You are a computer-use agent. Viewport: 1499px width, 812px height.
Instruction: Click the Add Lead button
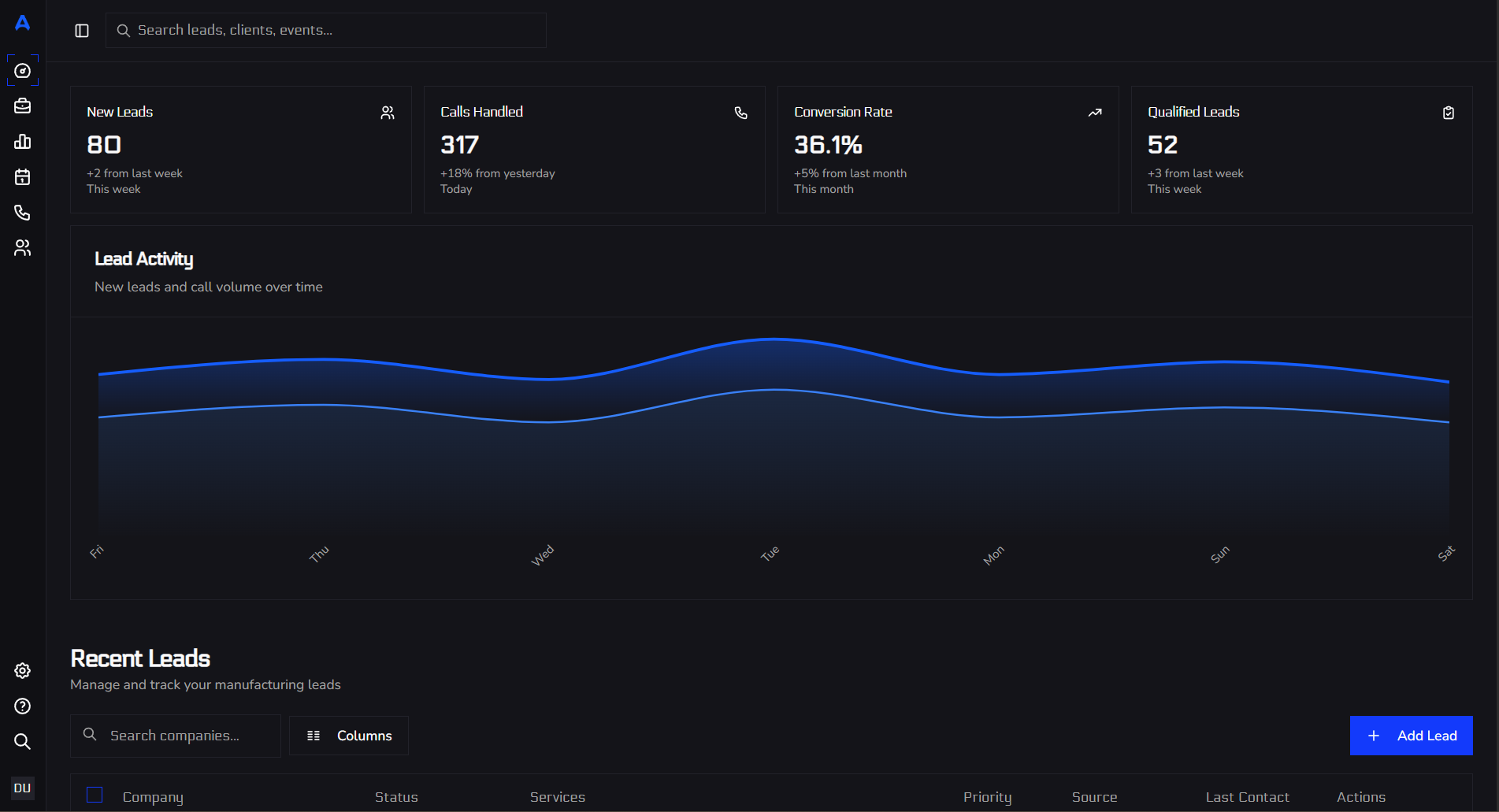[x=1411, y=735]
